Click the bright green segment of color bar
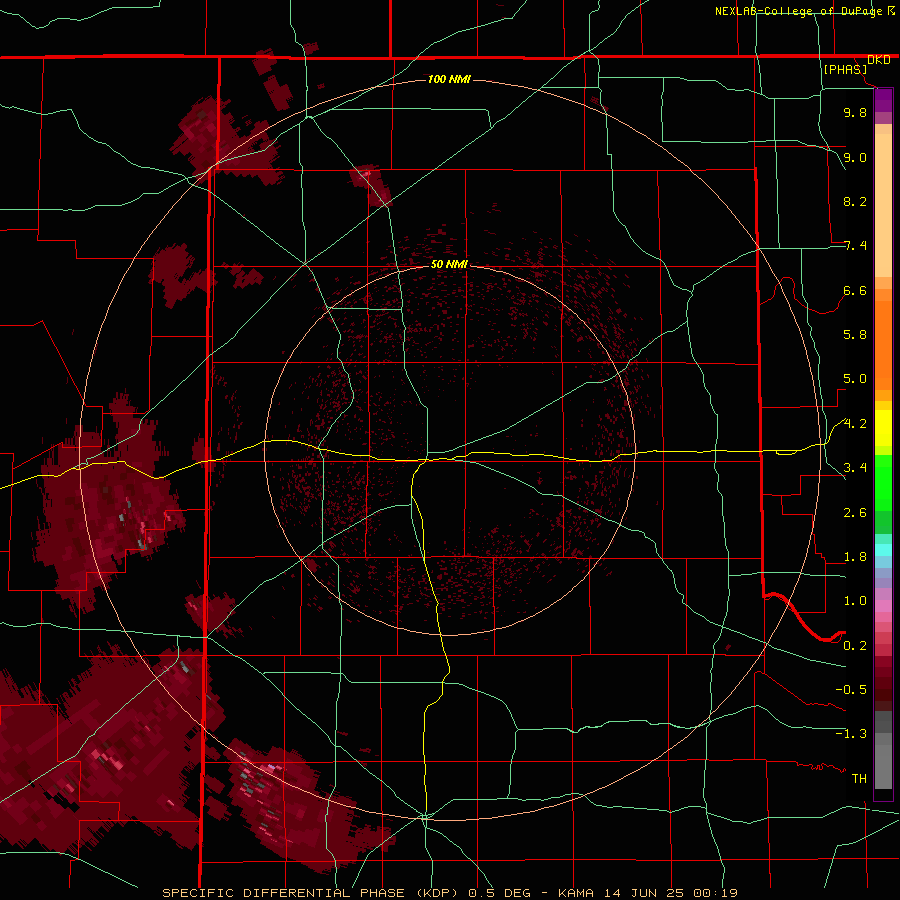Screen dimensions: 900x900 883,481
